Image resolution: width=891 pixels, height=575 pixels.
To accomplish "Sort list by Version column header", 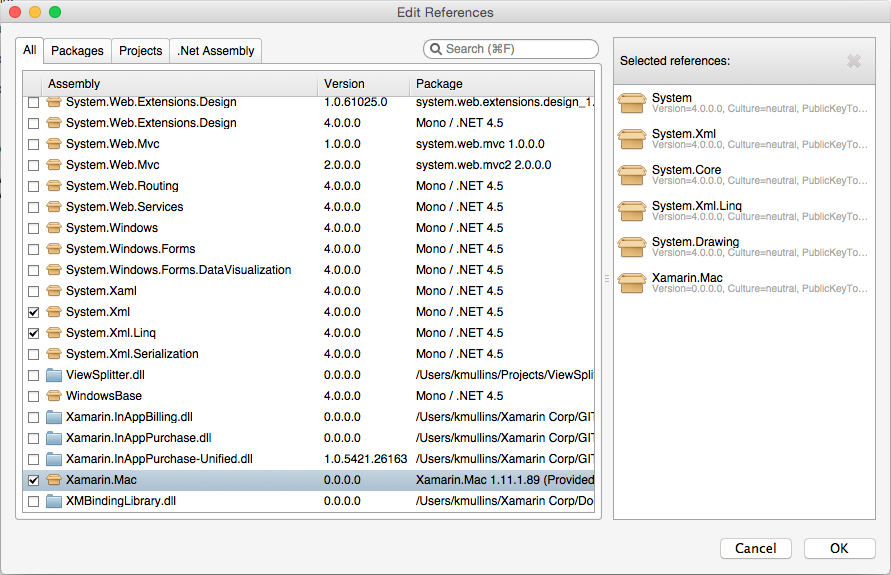I will [363, 84].
